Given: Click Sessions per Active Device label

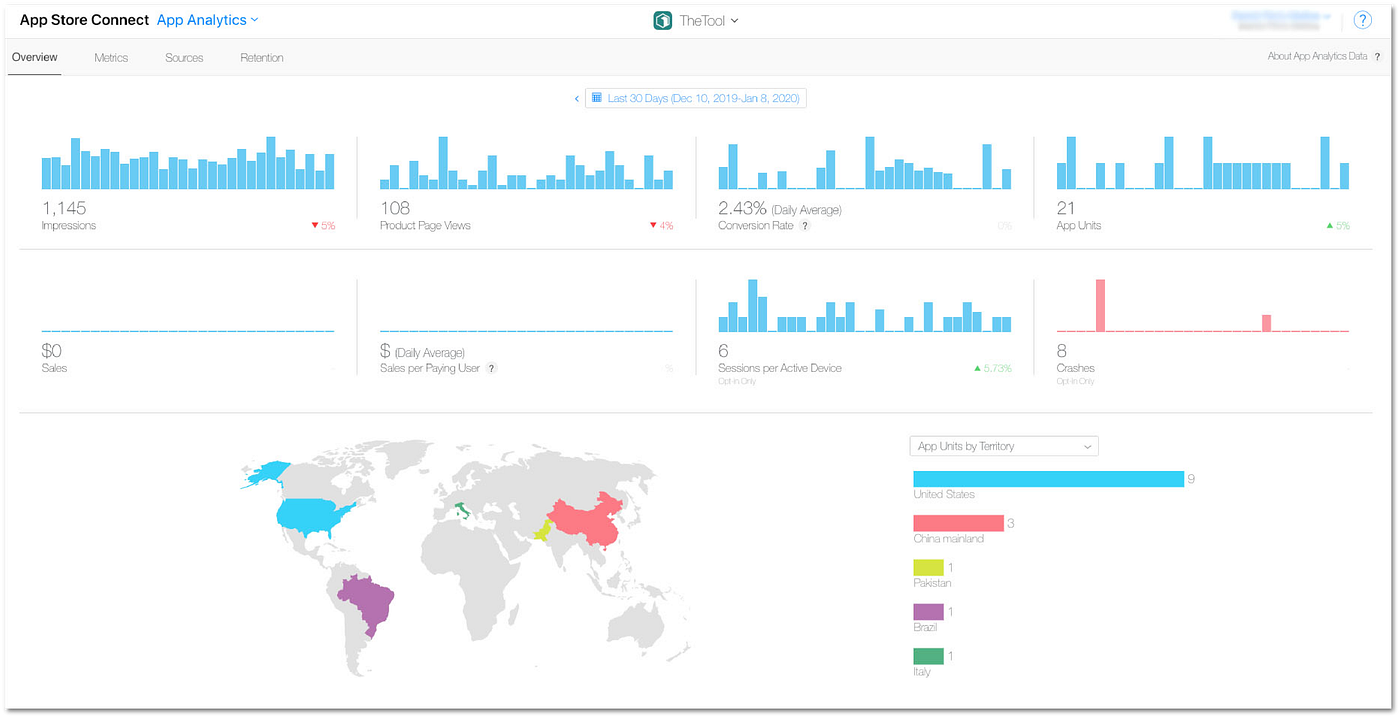Looking at the screenshot, I should tap(780, 369).
